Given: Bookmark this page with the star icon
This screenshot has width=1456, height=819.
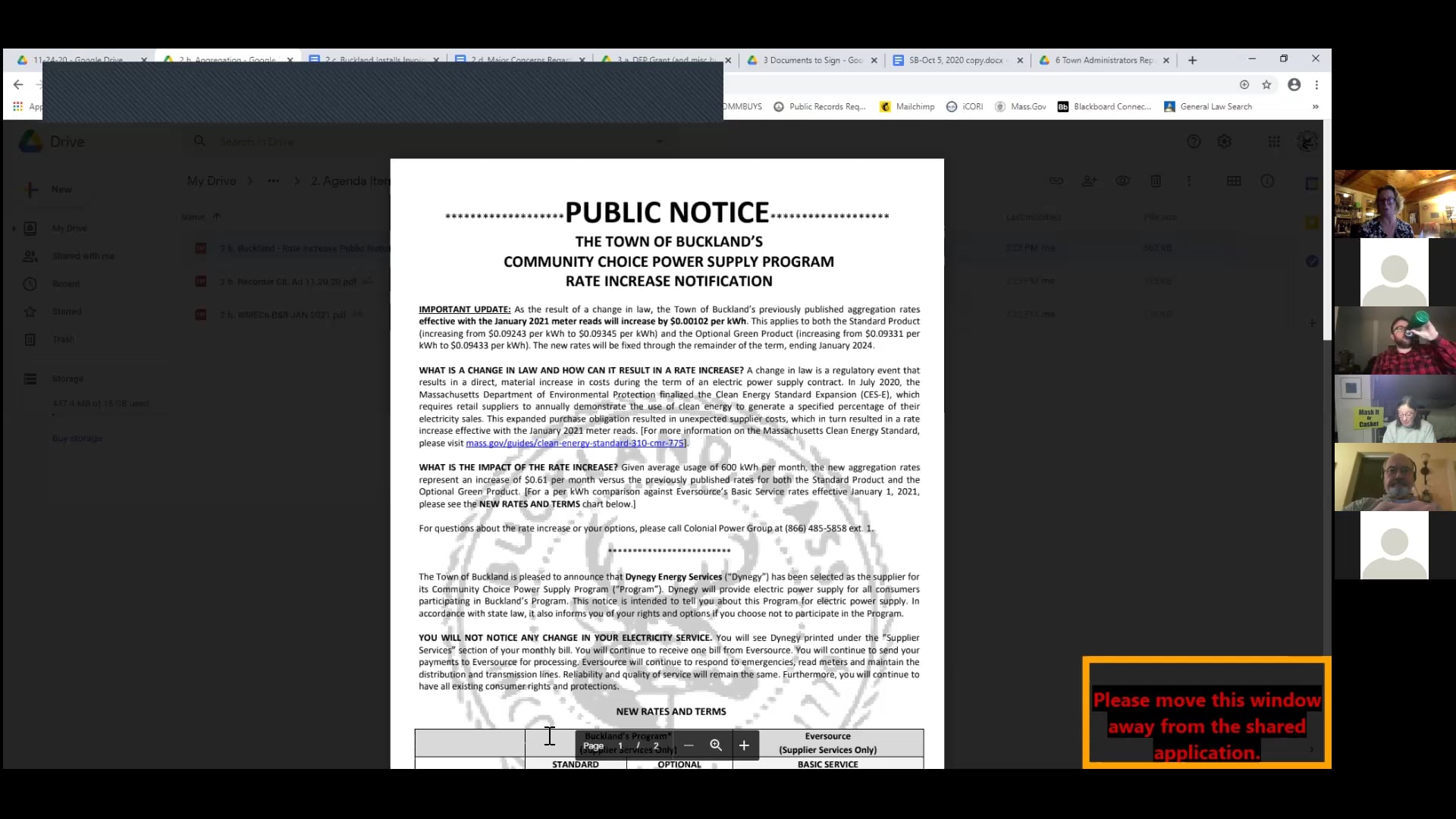Looking at the screenshot, I should pyautogui.click(x=1266, y=85).
